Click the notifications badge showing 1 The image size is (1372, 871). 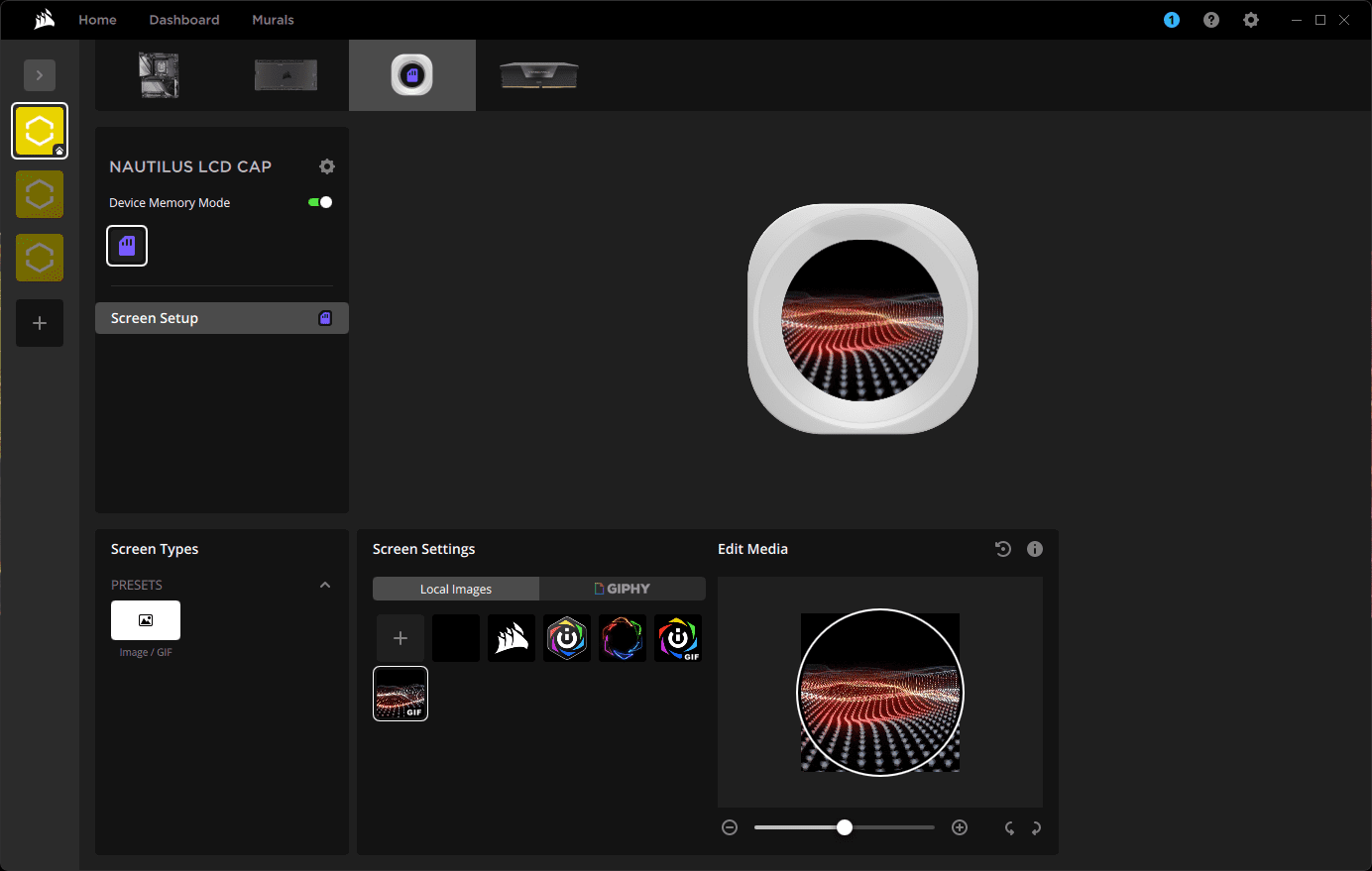pyautogui.click(x=1171, y=19)
